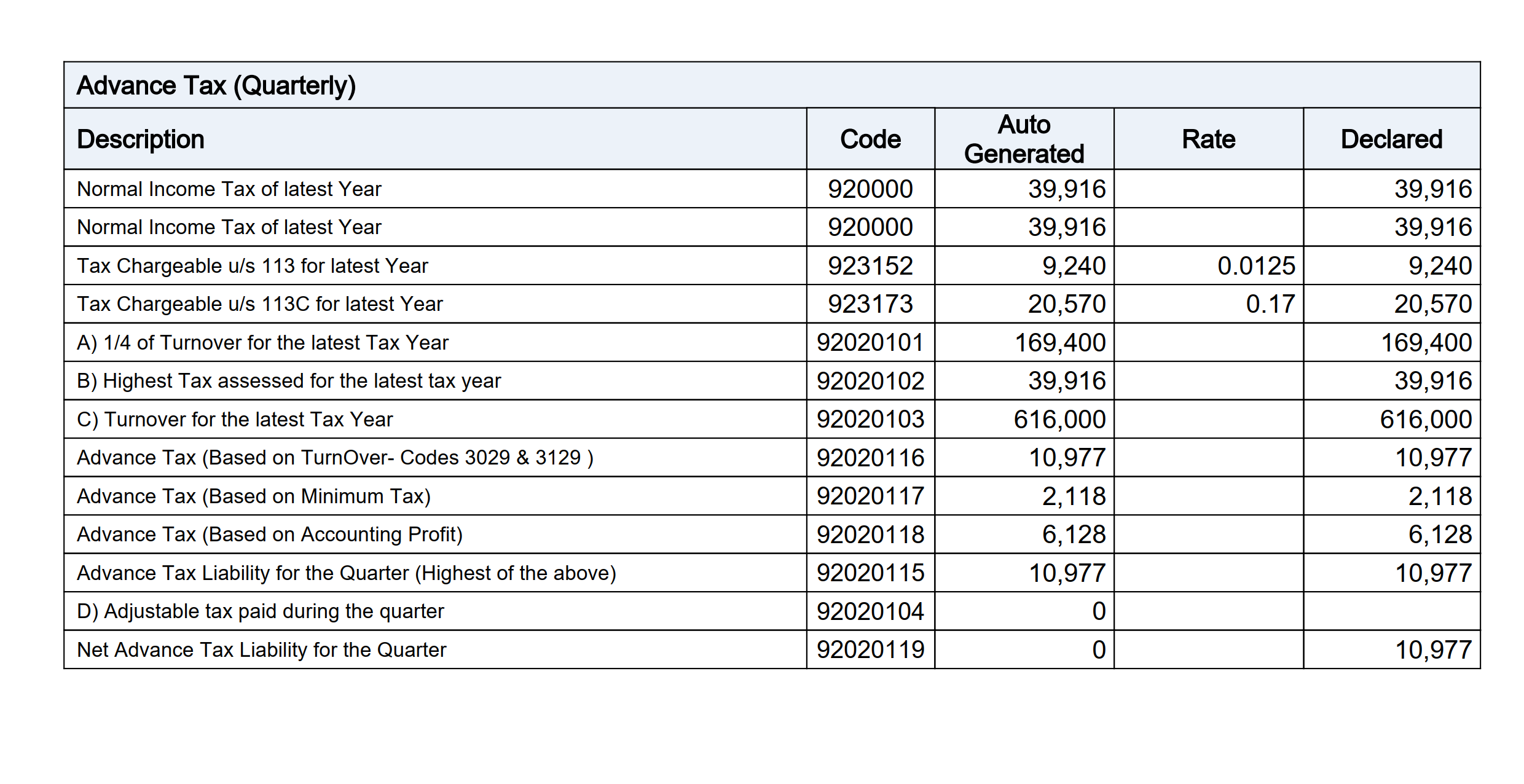The width and height of the screenshot is (1524, 784).
Task: Click code cell 92020118
Action: [x=870, y=535]
